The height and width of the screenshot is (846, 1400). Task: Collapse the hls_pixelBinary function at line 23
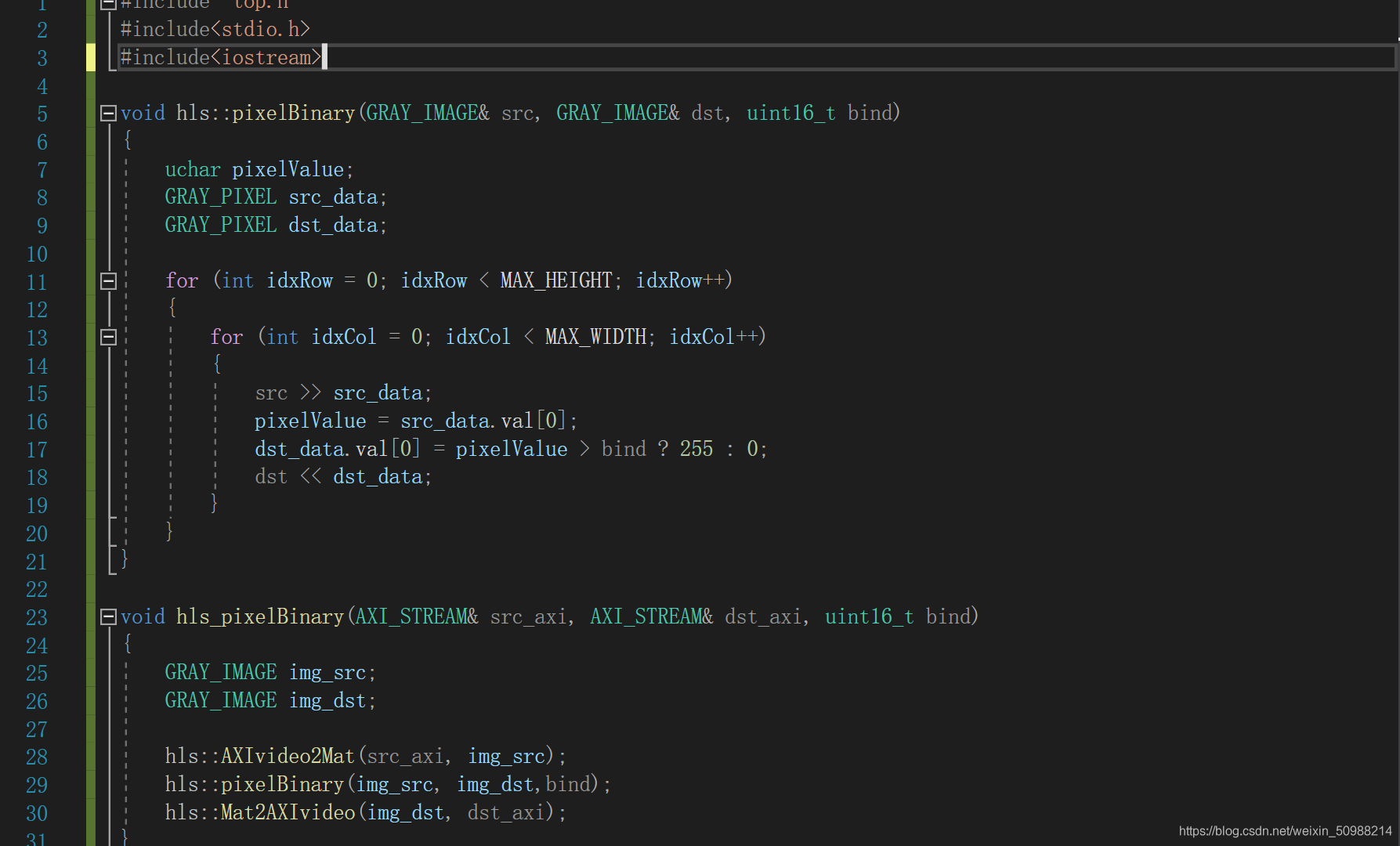tap(108, 616)
